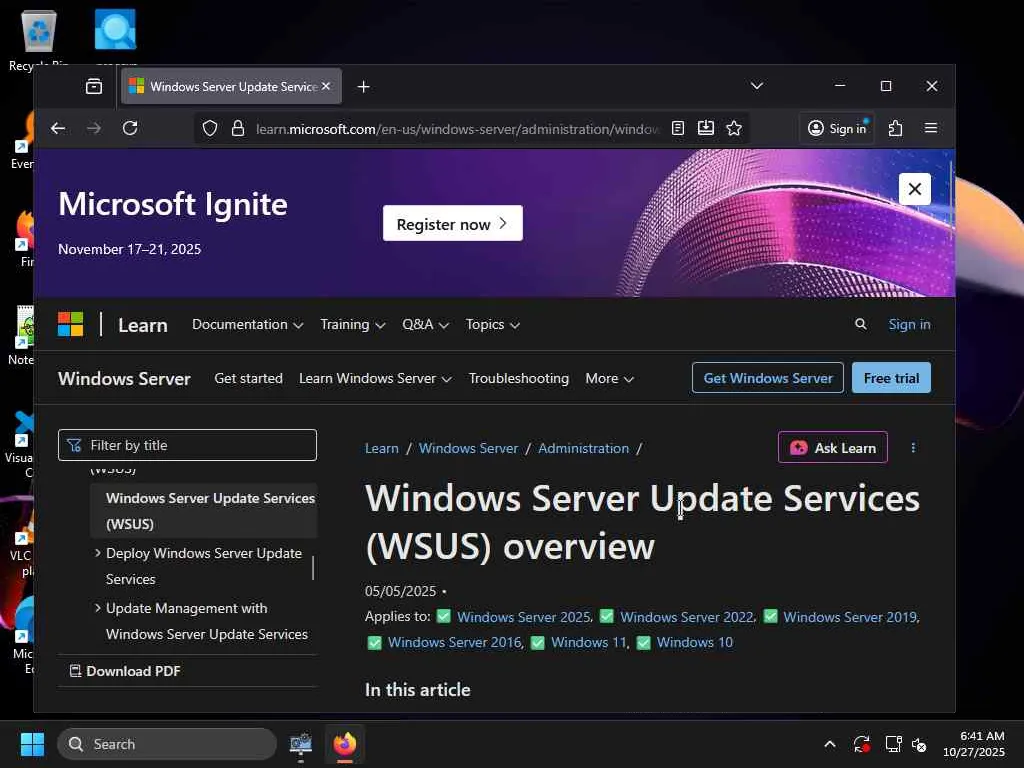1024x768 pixels.
Task: Expand the Q&A menu
Action: tap(425, 325)
